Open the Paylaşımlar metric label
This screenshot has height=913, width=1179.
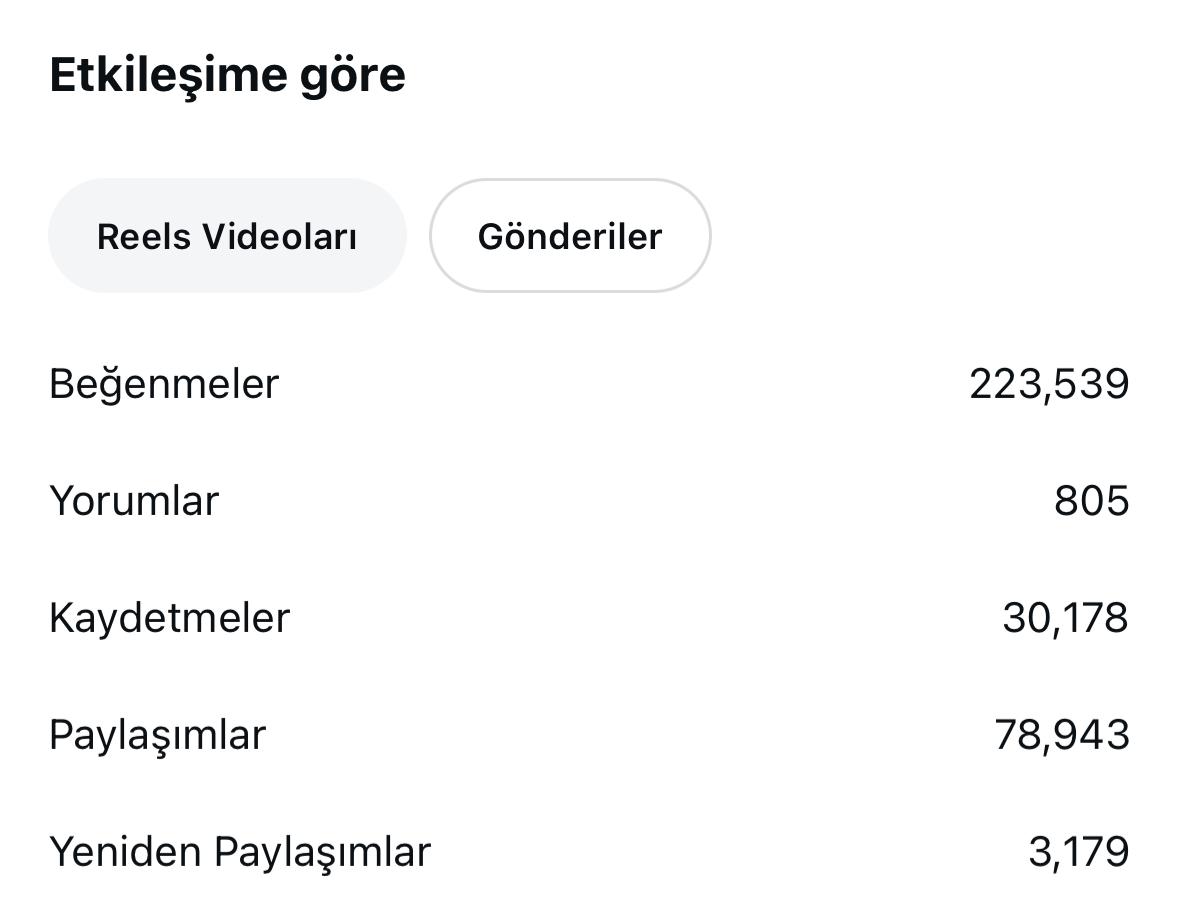pos(157,736)
